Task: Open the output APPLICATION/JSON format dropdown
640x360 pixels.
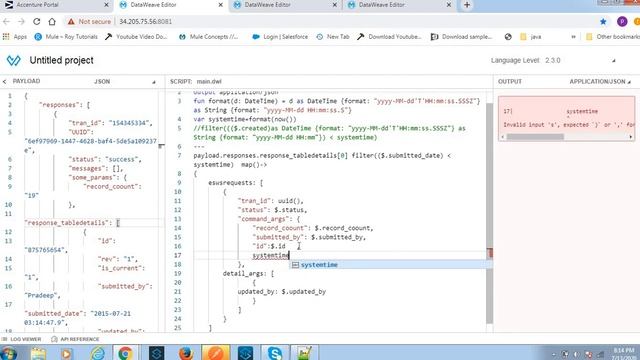Action: pyautogui.click(x=600, y=82)
